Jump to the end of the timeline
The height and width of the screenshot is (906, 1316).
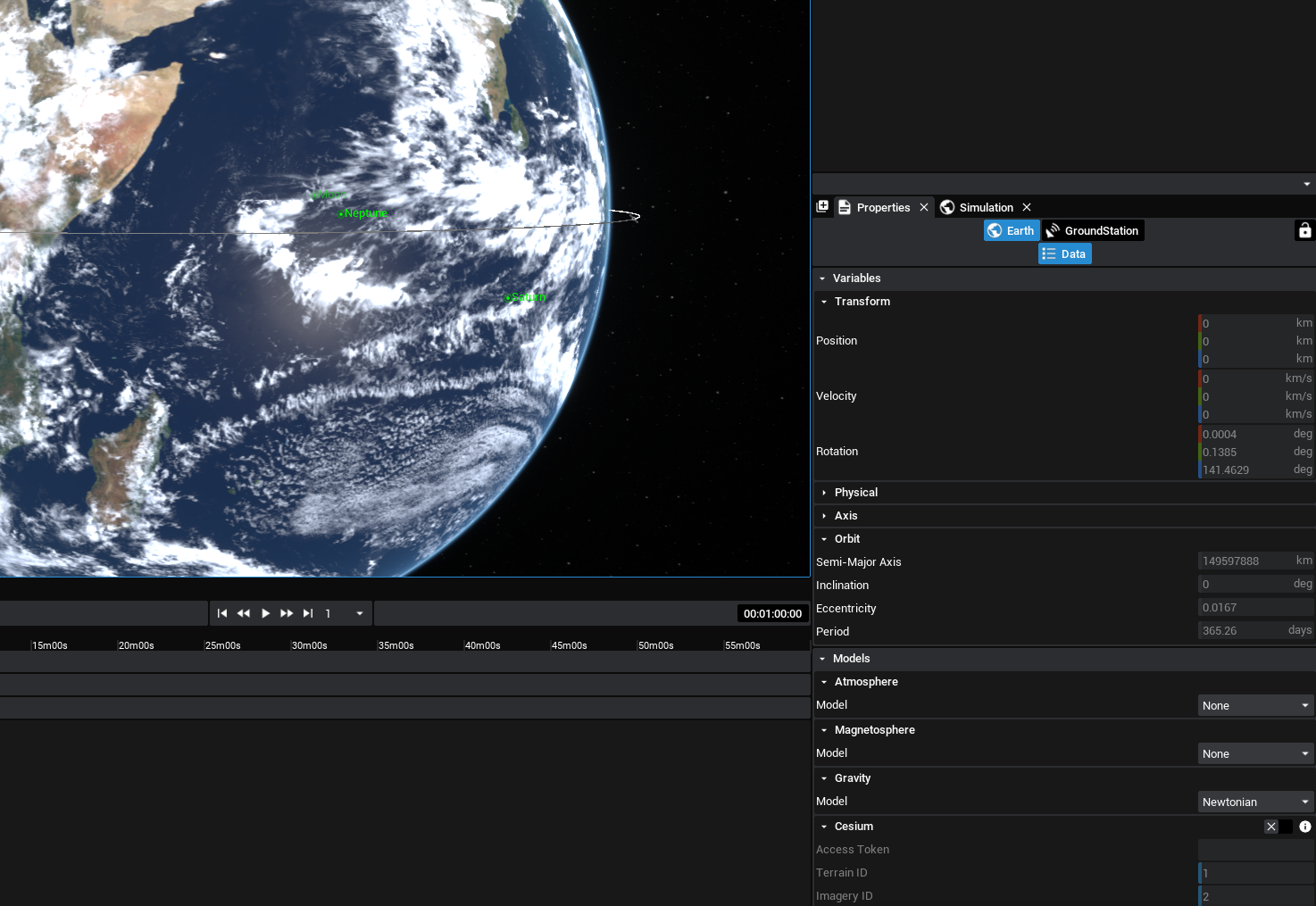coord(308,613)
